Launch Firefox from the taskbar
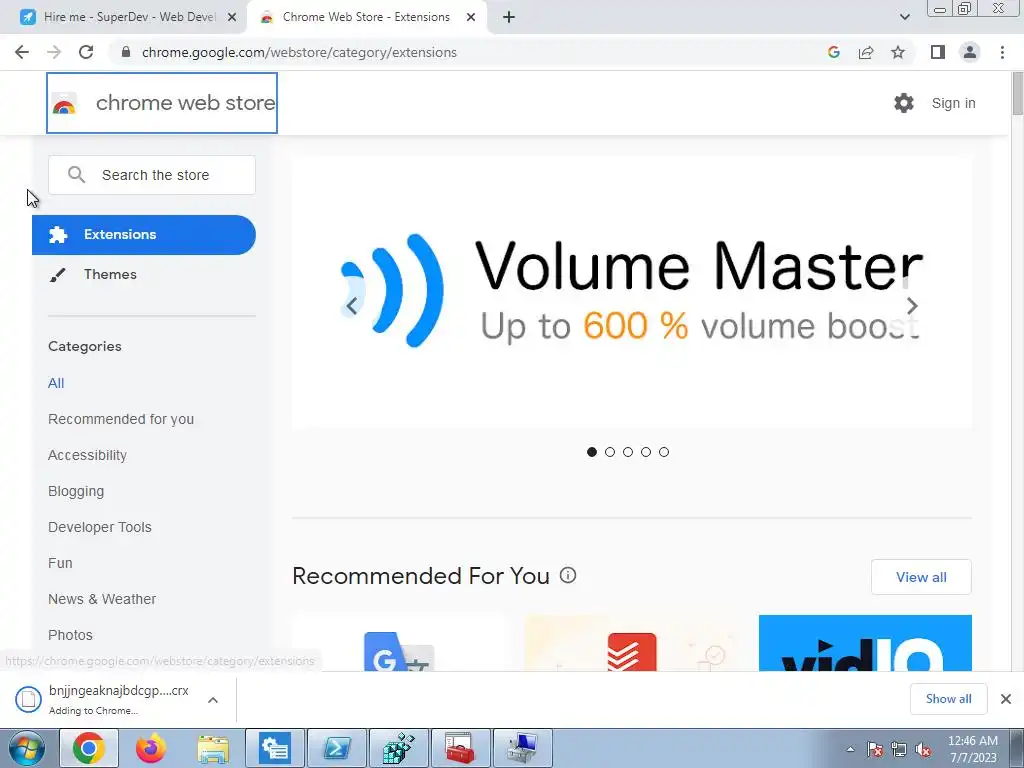1024x768 pixels. (x=150, y=748)
